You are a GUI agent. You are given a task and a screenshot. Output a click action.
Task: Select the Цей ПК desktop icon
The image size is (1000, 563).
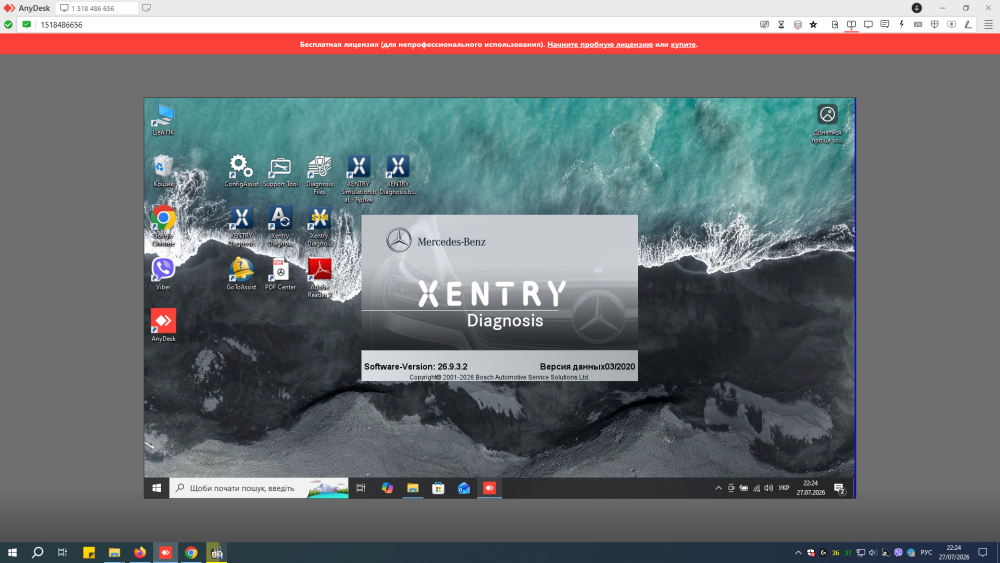pyautogui.click(x=163, y=120)
